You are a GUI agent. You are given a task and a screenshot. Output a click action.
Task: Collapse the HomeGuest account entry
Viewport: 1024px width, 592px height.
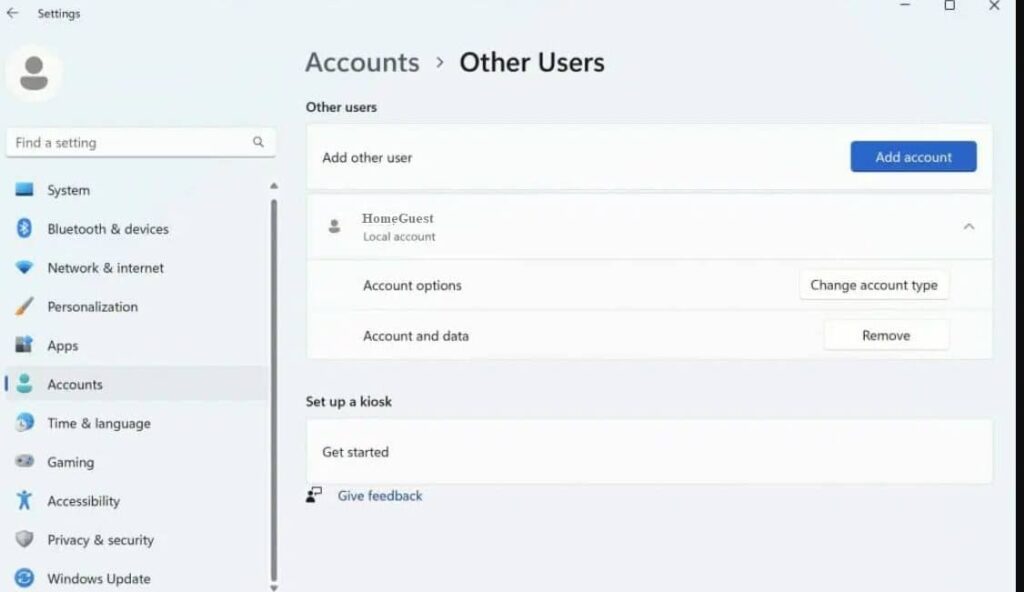[x=968, y=227]
